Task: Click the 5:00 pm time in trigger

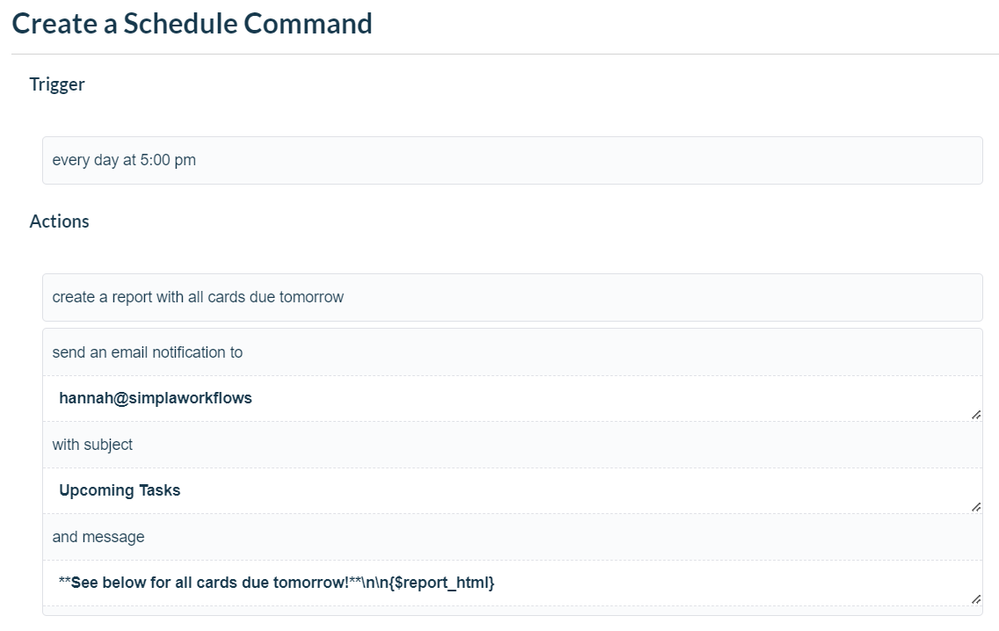Action: 168,160
